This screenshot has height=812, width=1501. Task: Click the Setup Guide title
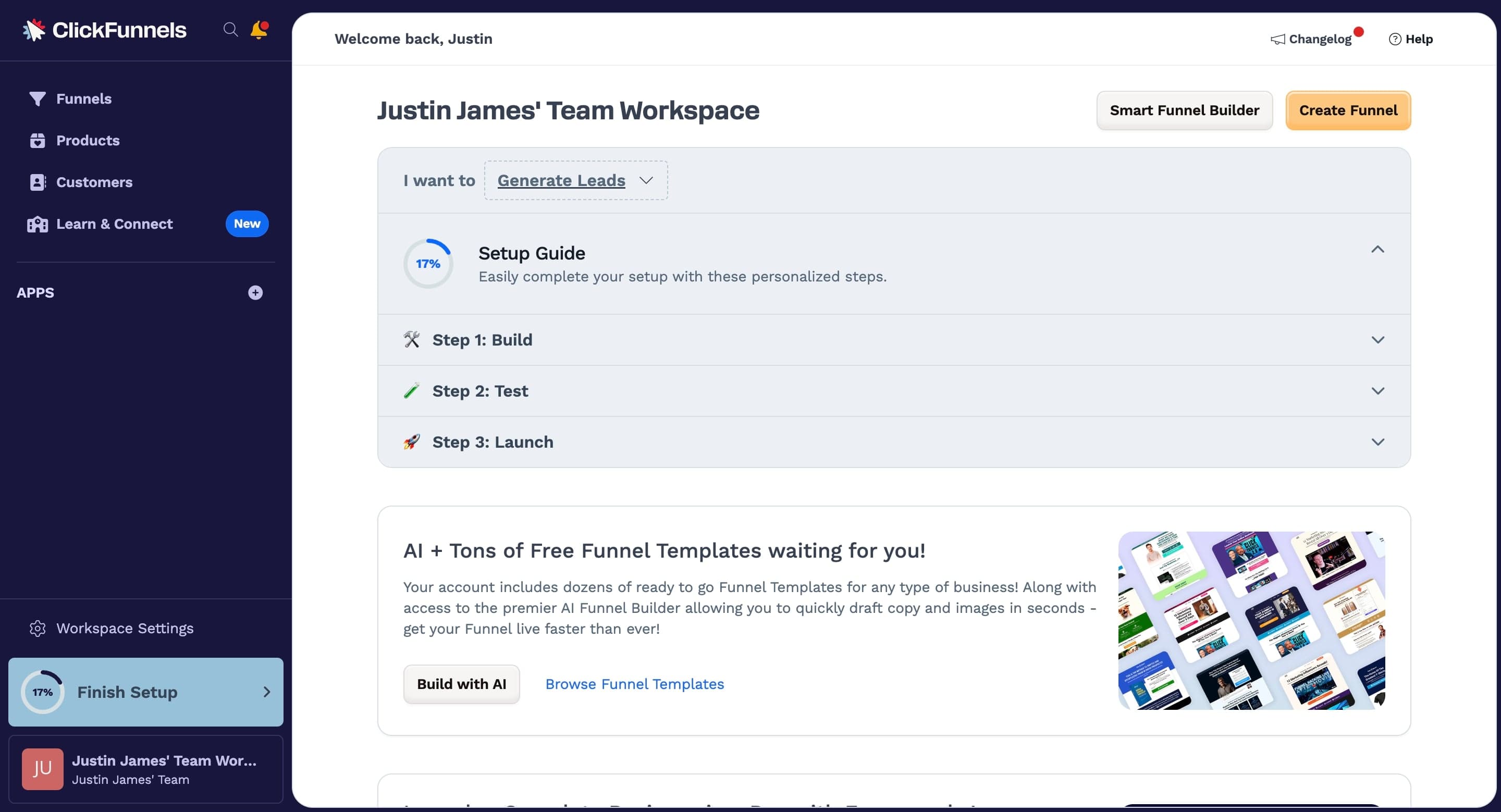click(x=532, y=253)
